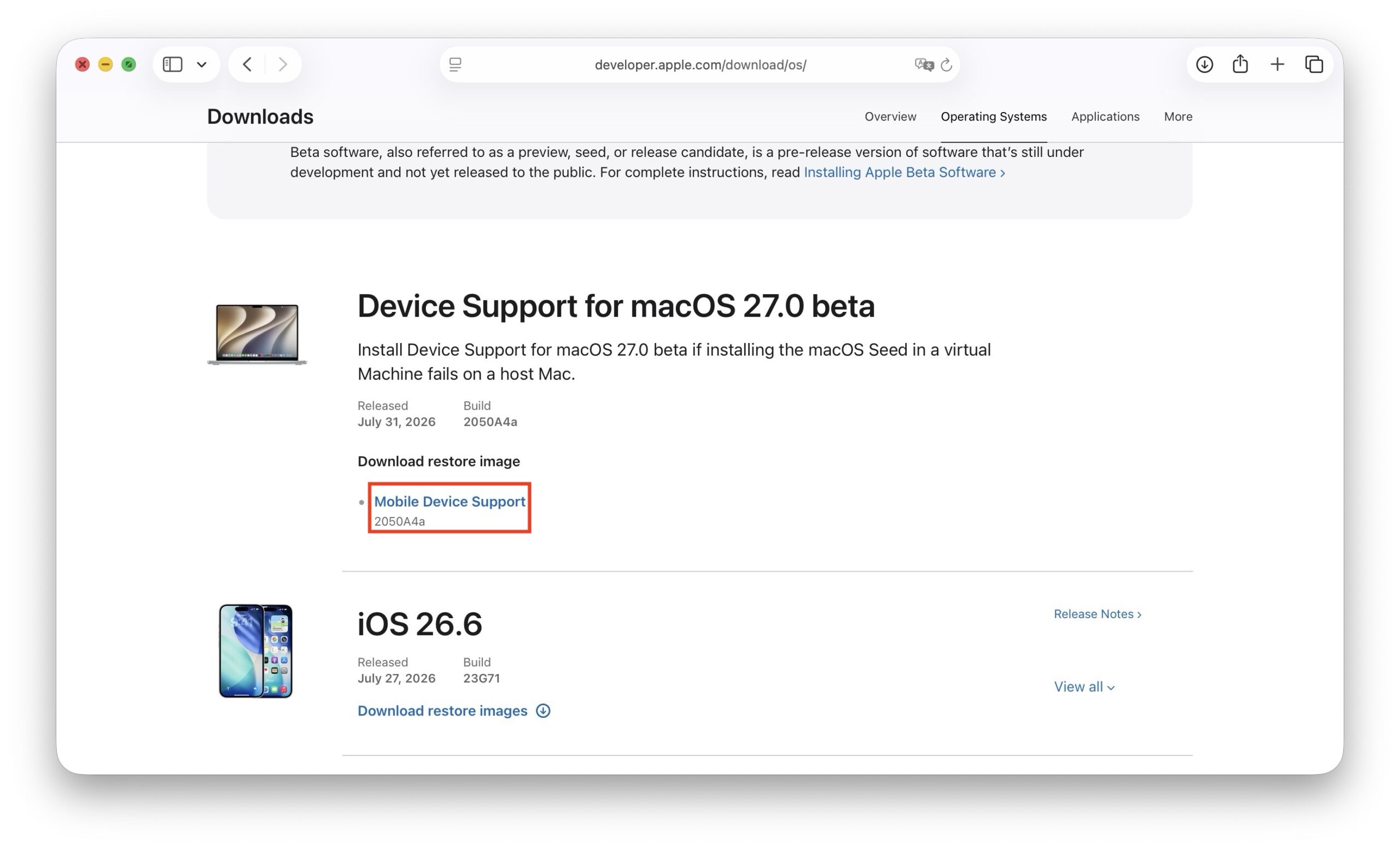Switch to the Overview tab
This screenshot has height=849, width=1400.
[x=890, y=117]
